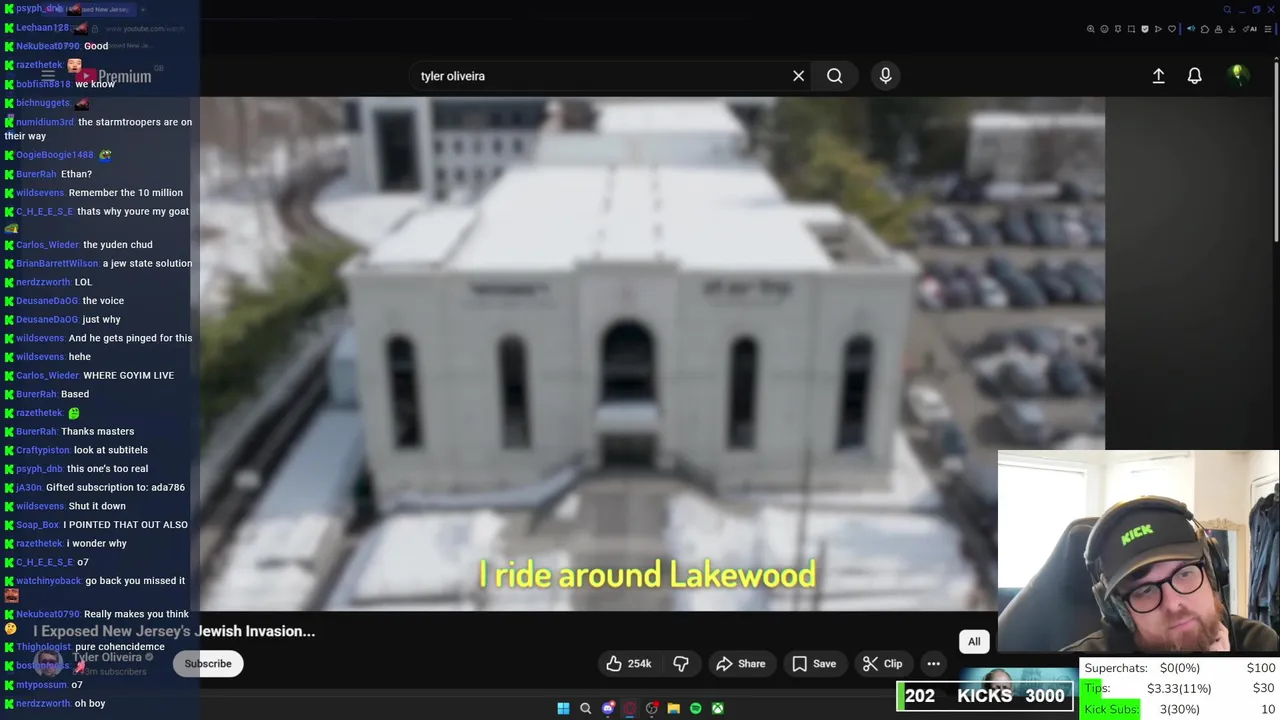Open the YouTube account avatar menu

pyautogui.click(x=1238, y=75)
